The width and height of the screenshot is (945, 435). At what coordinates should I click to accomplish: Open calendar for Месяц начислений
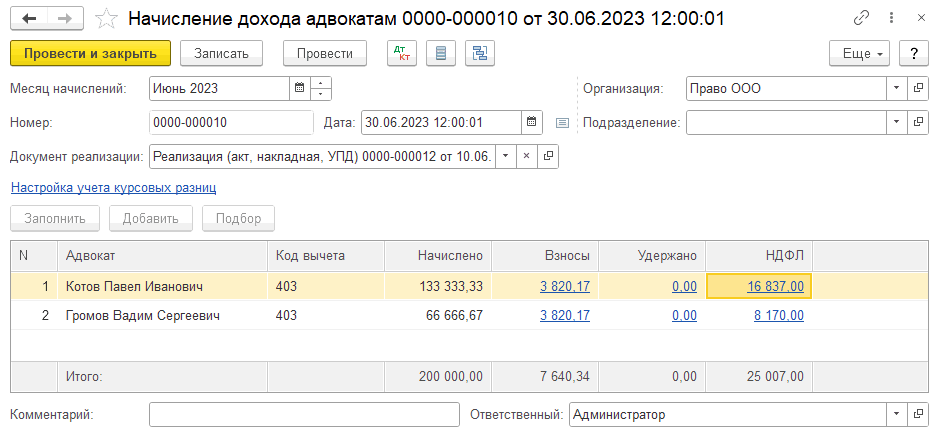point(298,88)
